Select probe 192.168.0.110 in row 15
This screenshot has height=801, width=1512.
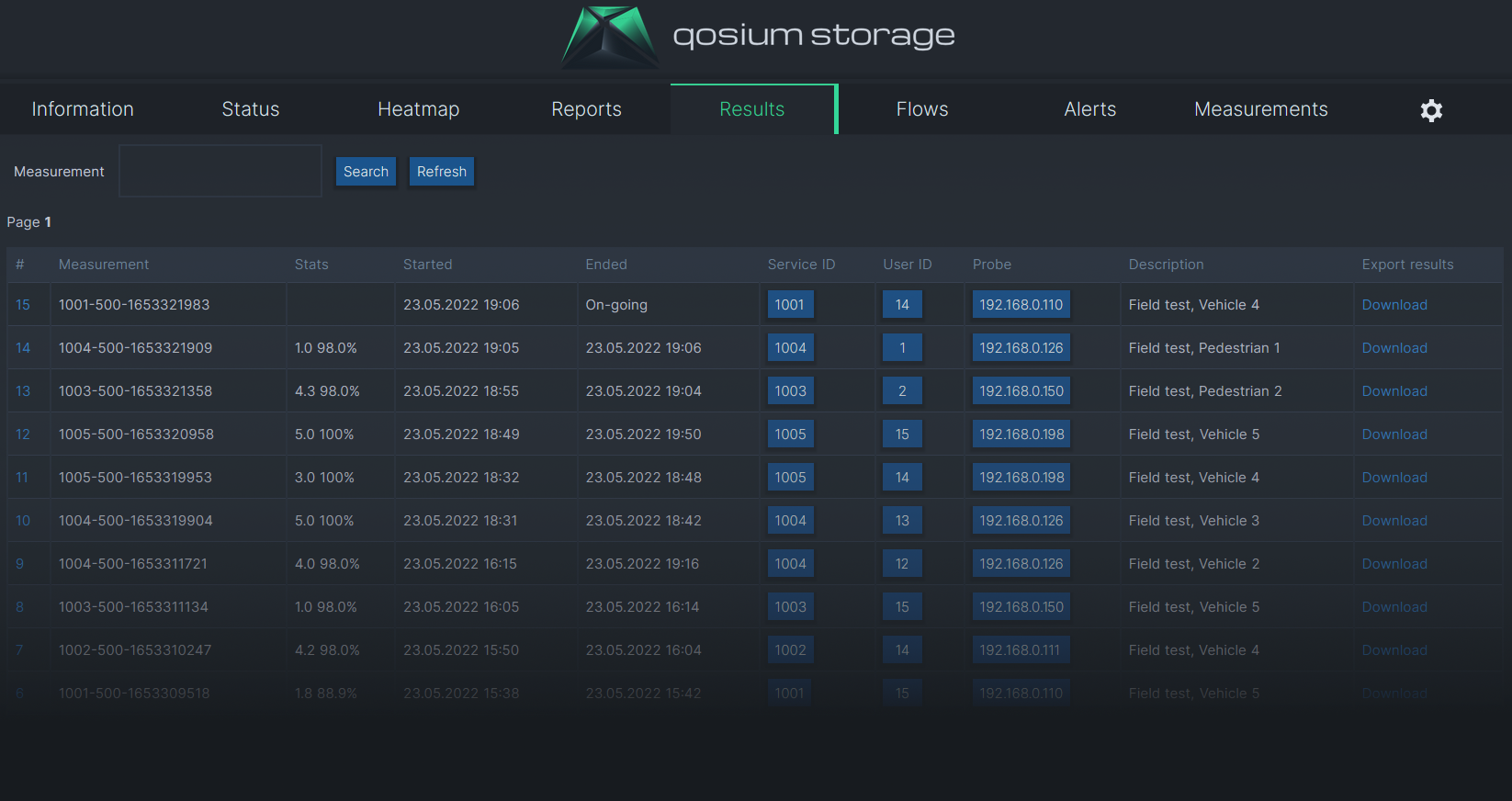[1021, 305]
